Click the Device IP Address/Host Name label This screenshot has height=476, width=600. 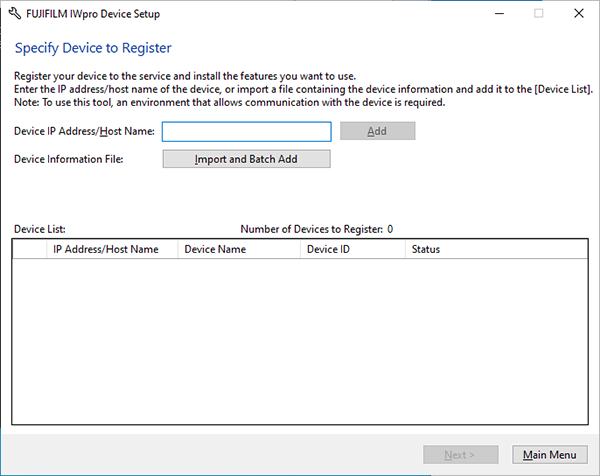84,131
